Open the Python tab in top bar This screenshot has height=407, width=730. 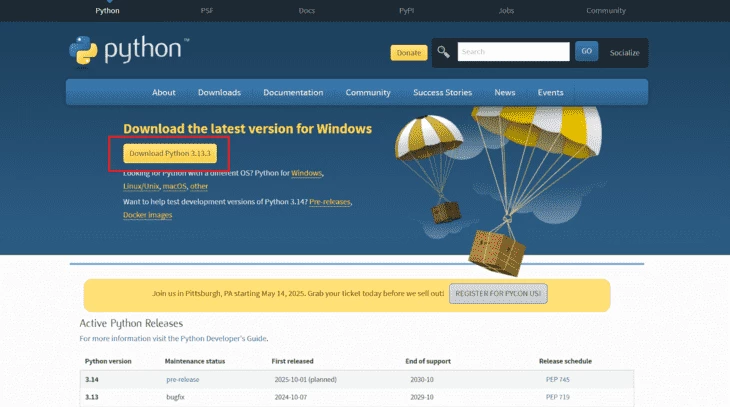tap(108, 10)
